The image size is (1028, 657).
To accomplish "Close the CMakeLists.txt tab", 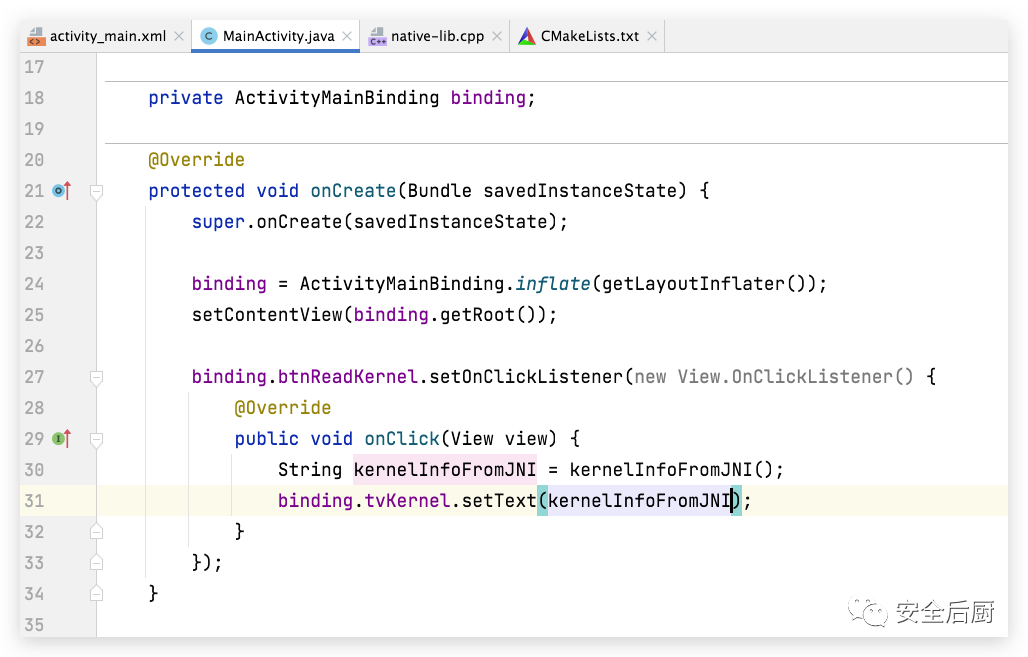I will click(x=651, y=37).
